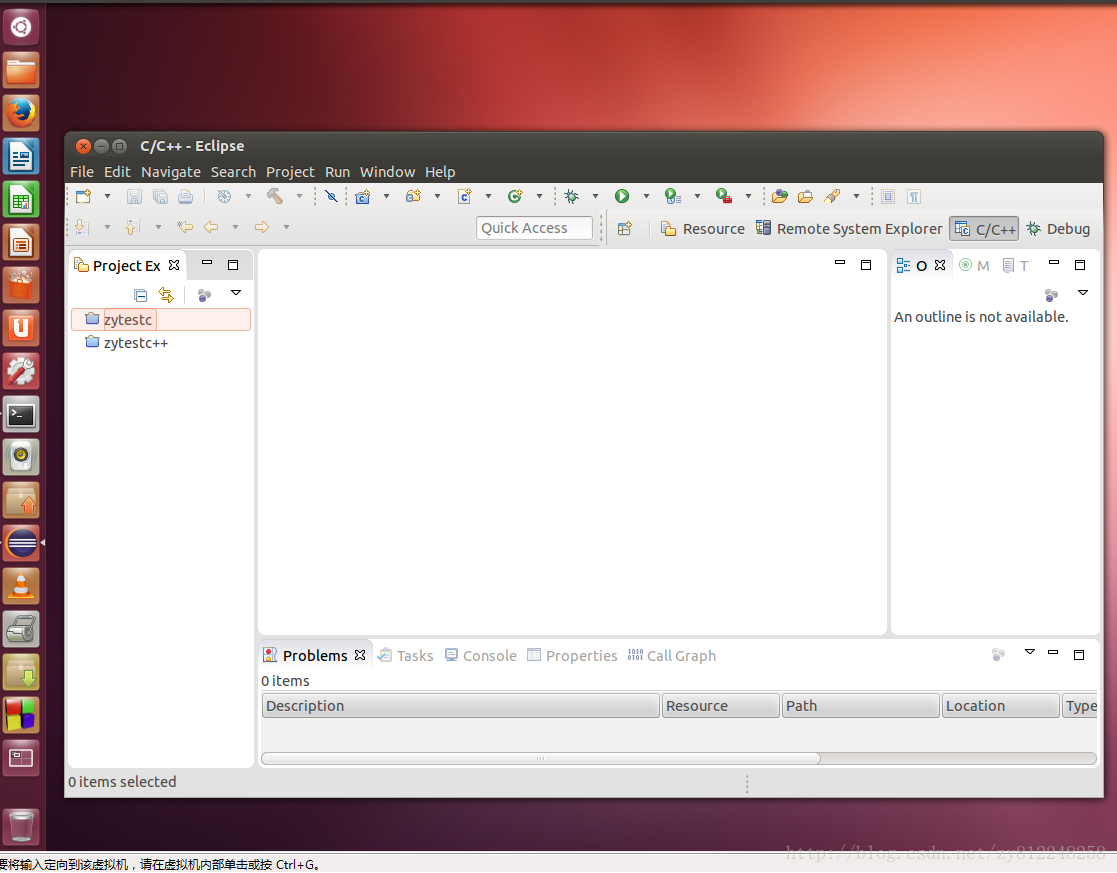Open the Project menu
Viewport: 1117px width, 873px height.
pyautogui.click(x=290, y=172)
